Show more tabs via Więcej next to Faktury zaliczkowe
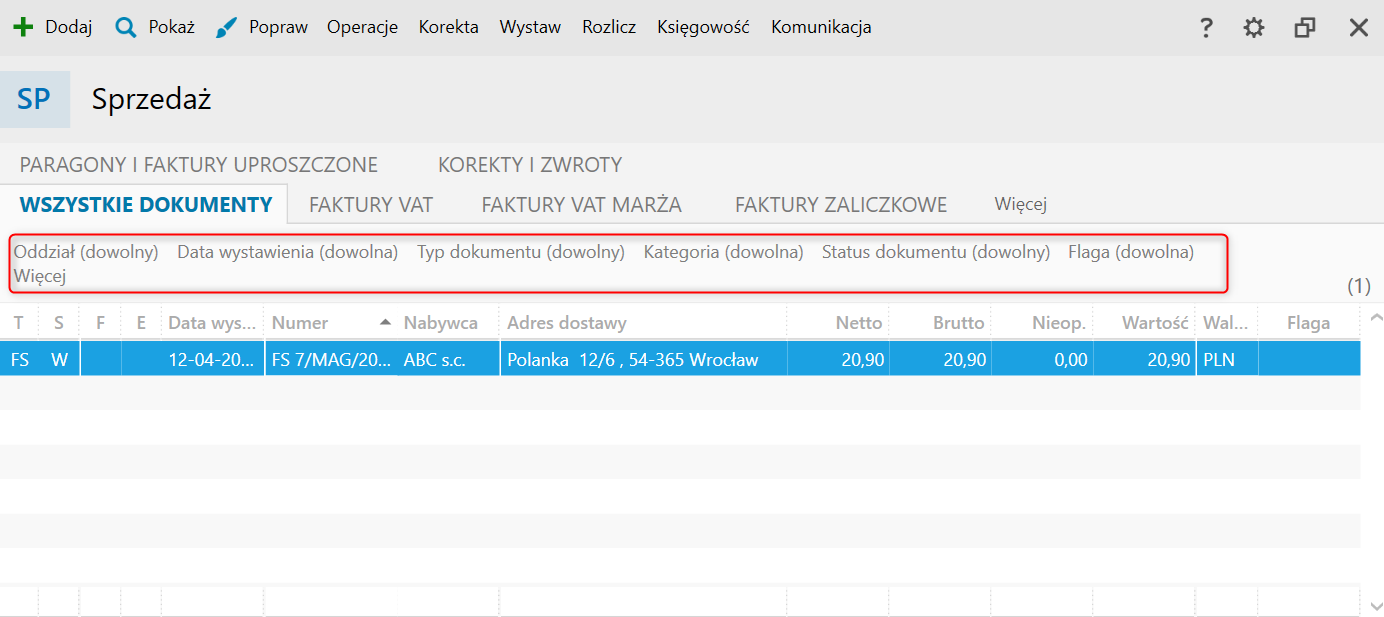 coord(1020,204)
